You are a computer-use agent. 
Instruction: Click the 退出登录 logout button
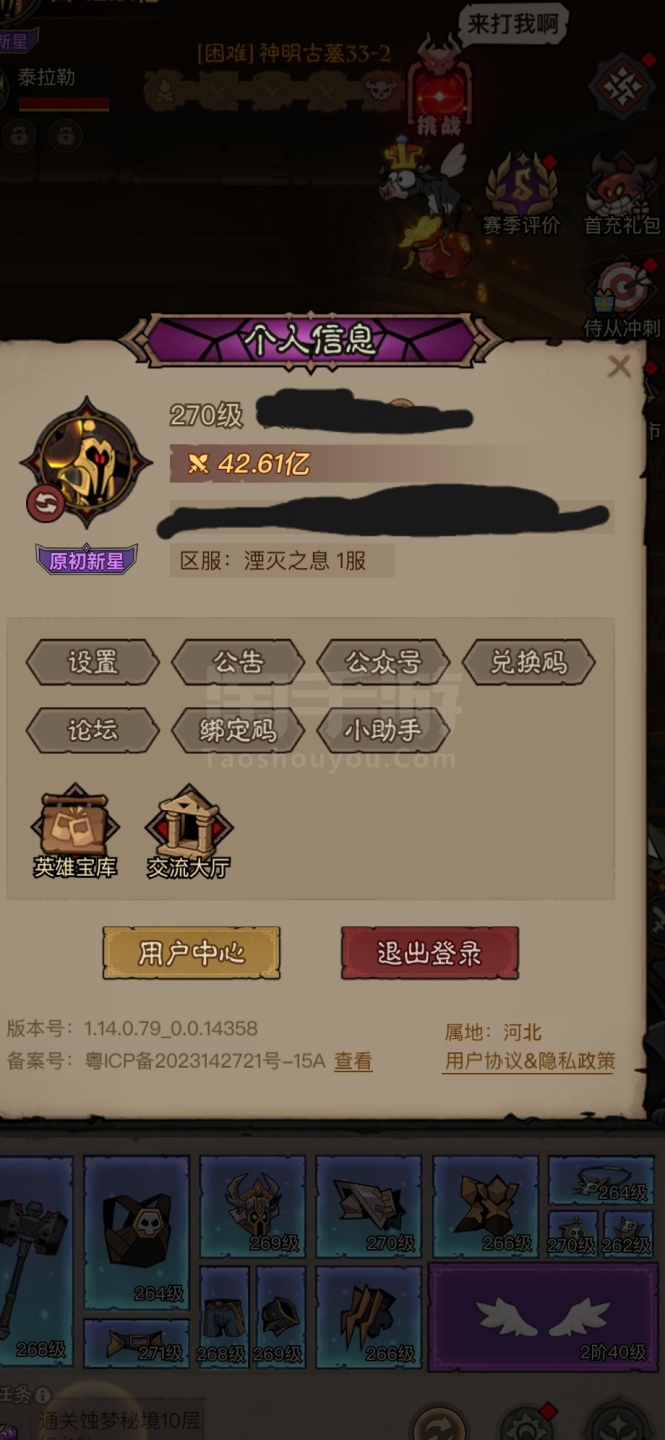pyautogui.click(x=430, y=952)
